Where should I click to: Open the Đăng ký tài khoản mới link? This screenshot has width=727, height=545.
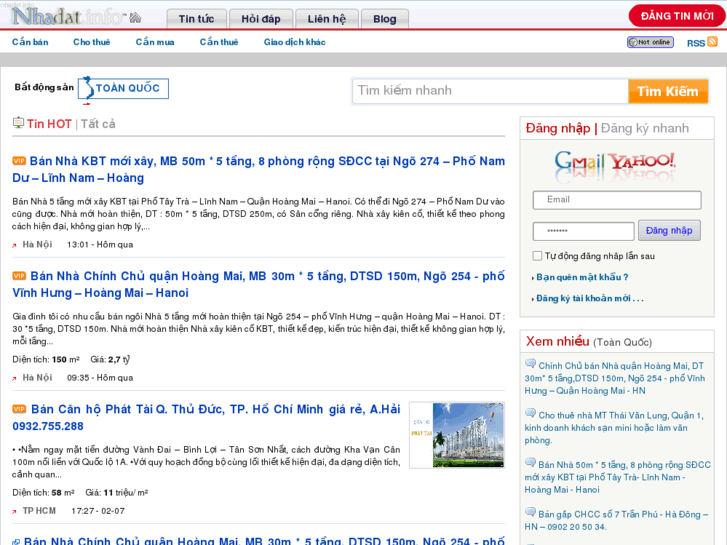590,298
